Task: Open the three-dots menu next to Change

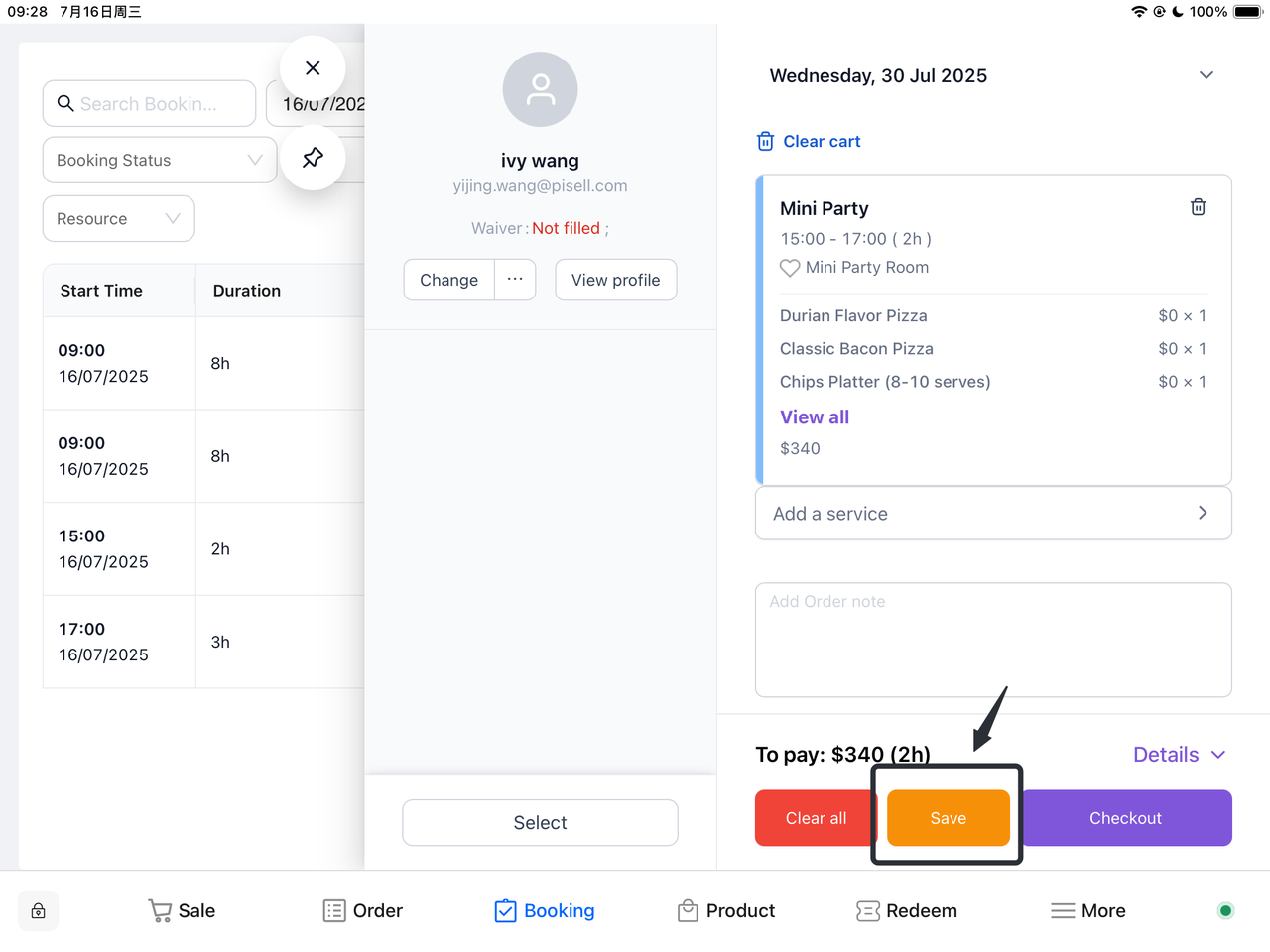Action: [x=515, y=280]
